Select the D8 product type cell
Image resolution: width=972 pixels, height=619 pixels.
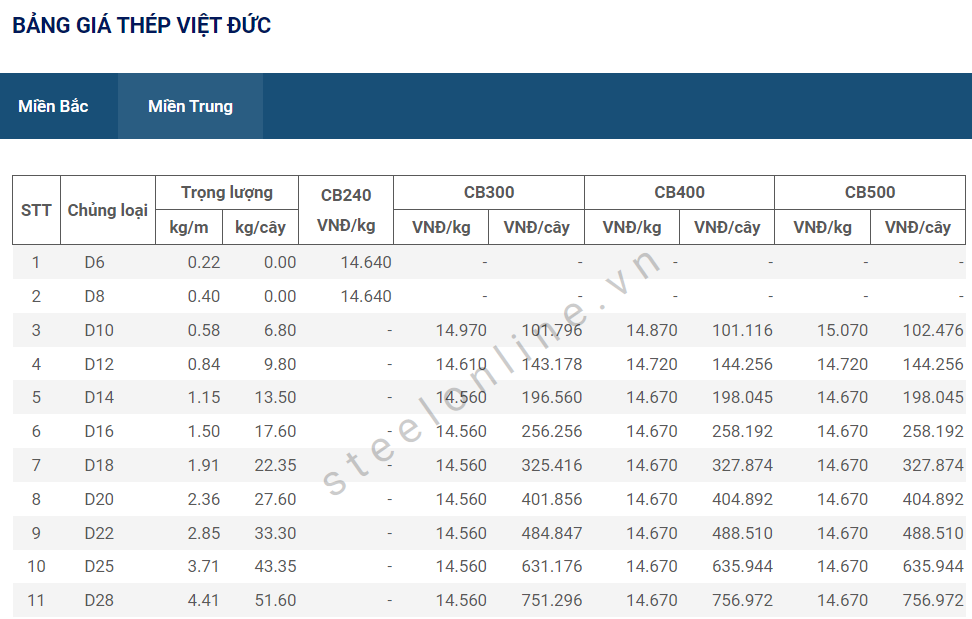point(94,297)
